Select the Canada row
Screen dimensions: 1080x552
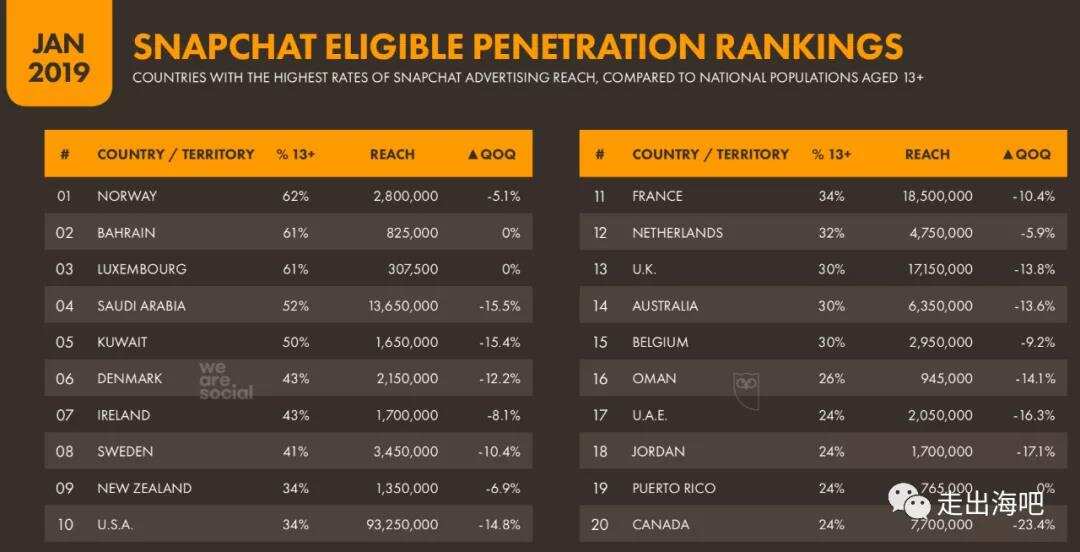coord(822,525)
